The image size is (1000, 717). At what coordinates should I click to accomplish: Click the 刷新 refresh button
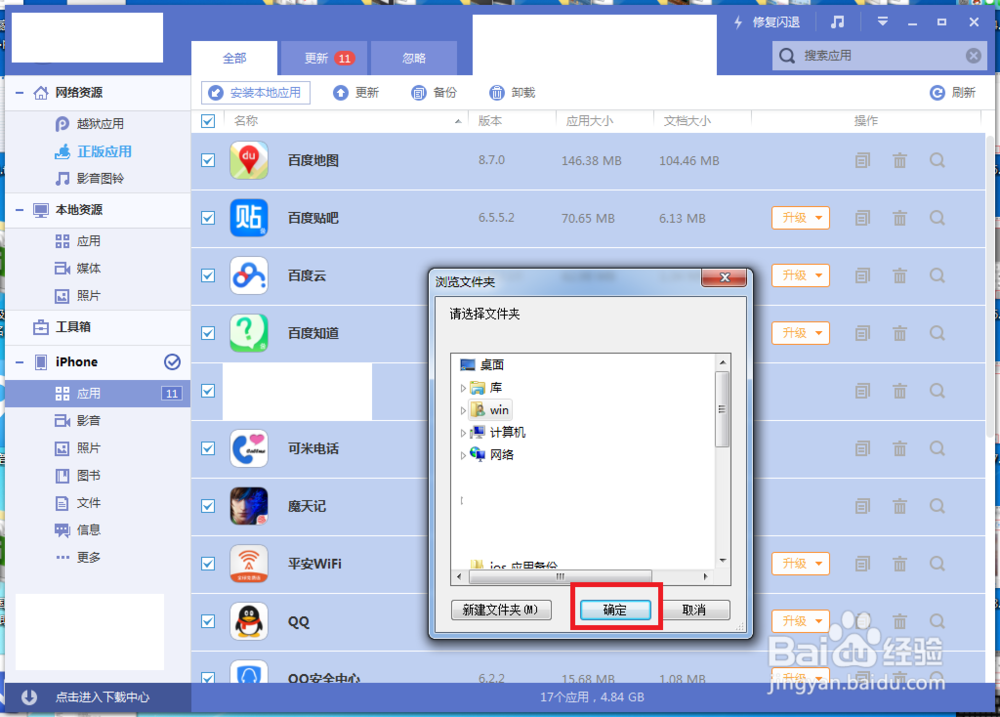tap(953, 92)
